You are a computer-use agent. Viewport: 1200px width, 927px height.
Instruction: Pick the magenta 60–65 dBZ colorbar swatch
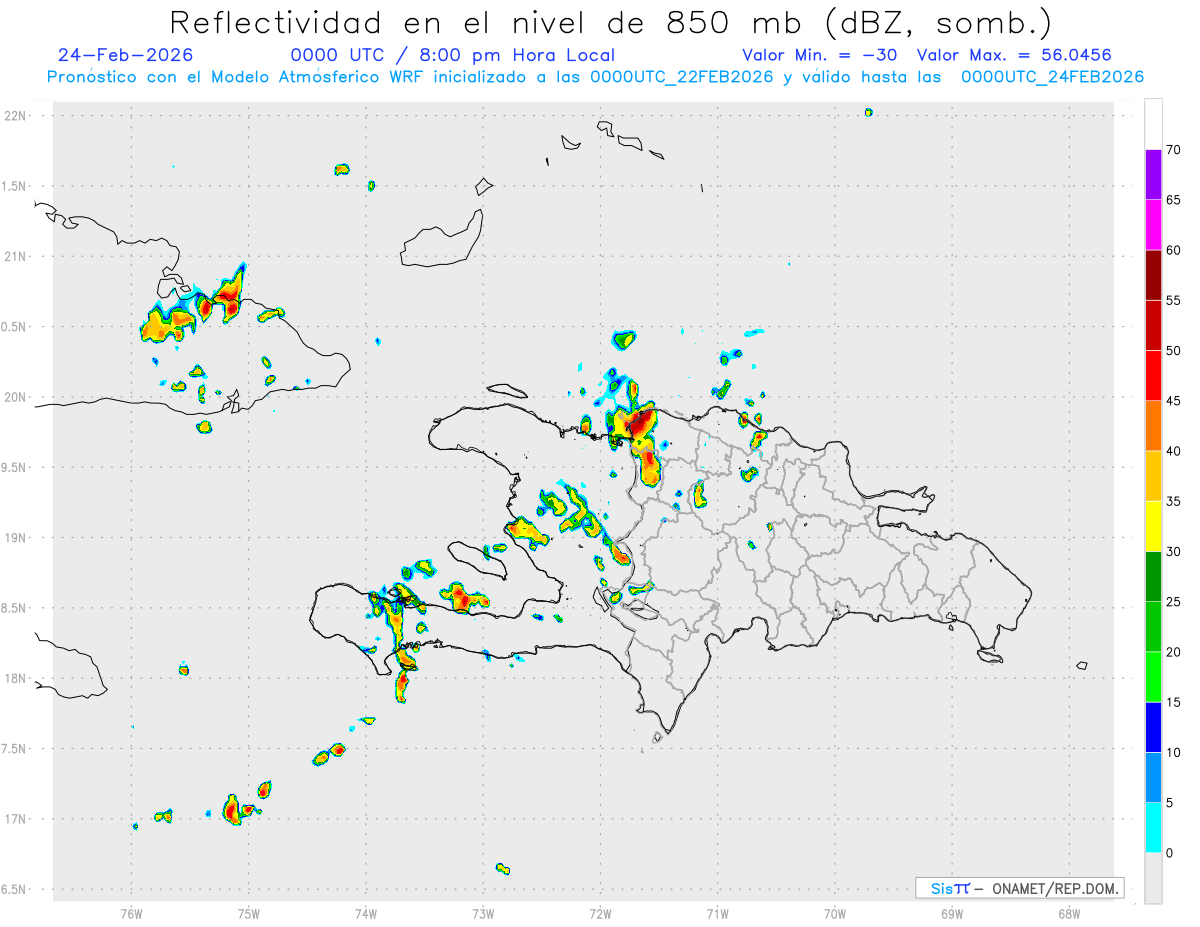pyautogui.click(x=1153, y=225)
